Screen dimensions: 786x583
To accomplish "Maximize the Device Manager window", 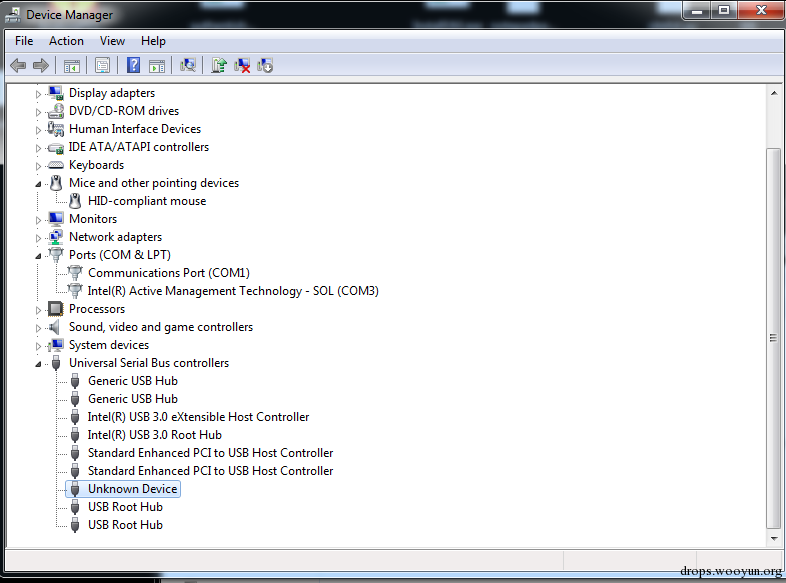I will tap(724, 10).
